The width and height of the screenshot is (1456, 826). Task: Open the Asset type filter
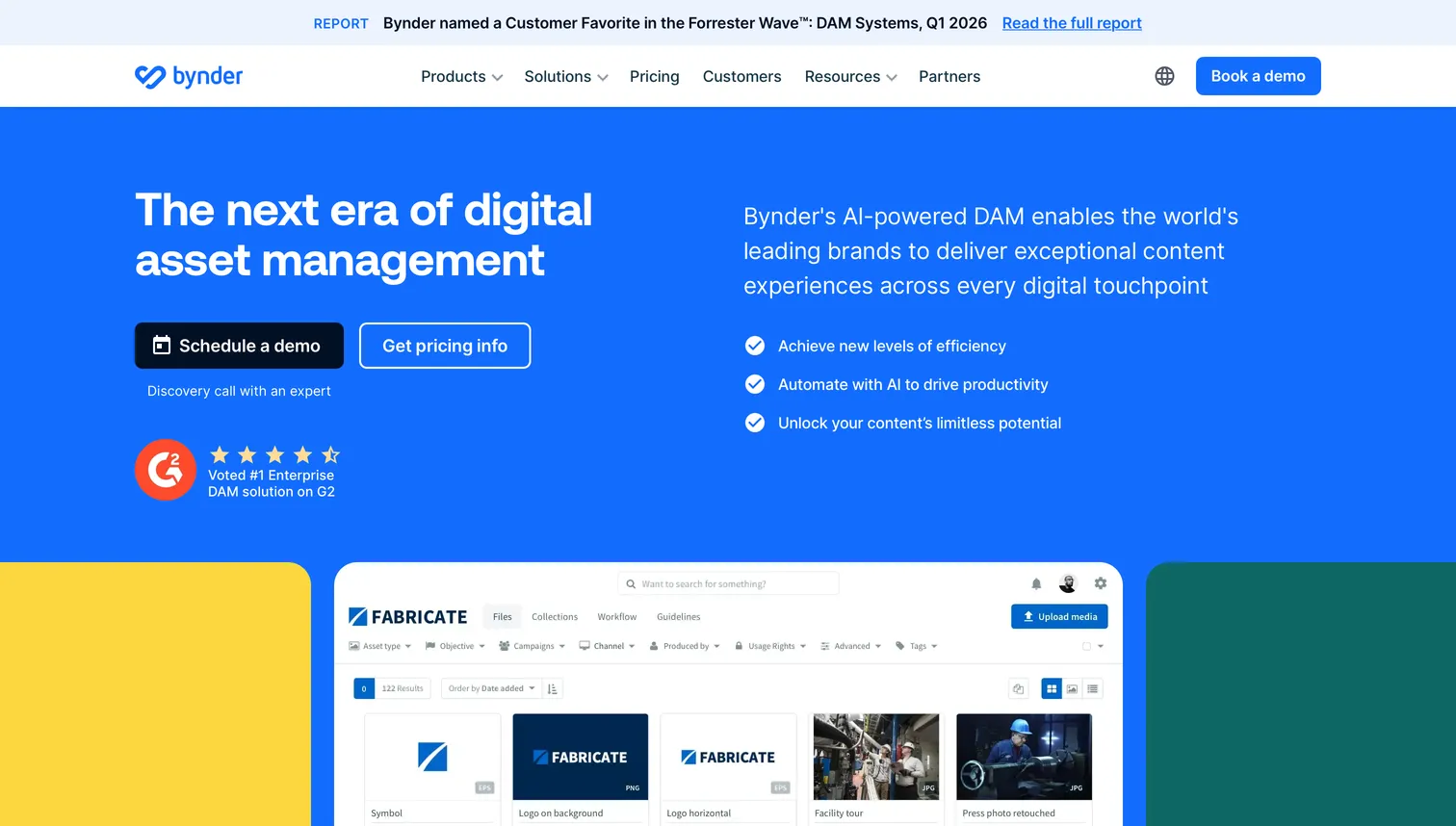click(x=380, y=646)
